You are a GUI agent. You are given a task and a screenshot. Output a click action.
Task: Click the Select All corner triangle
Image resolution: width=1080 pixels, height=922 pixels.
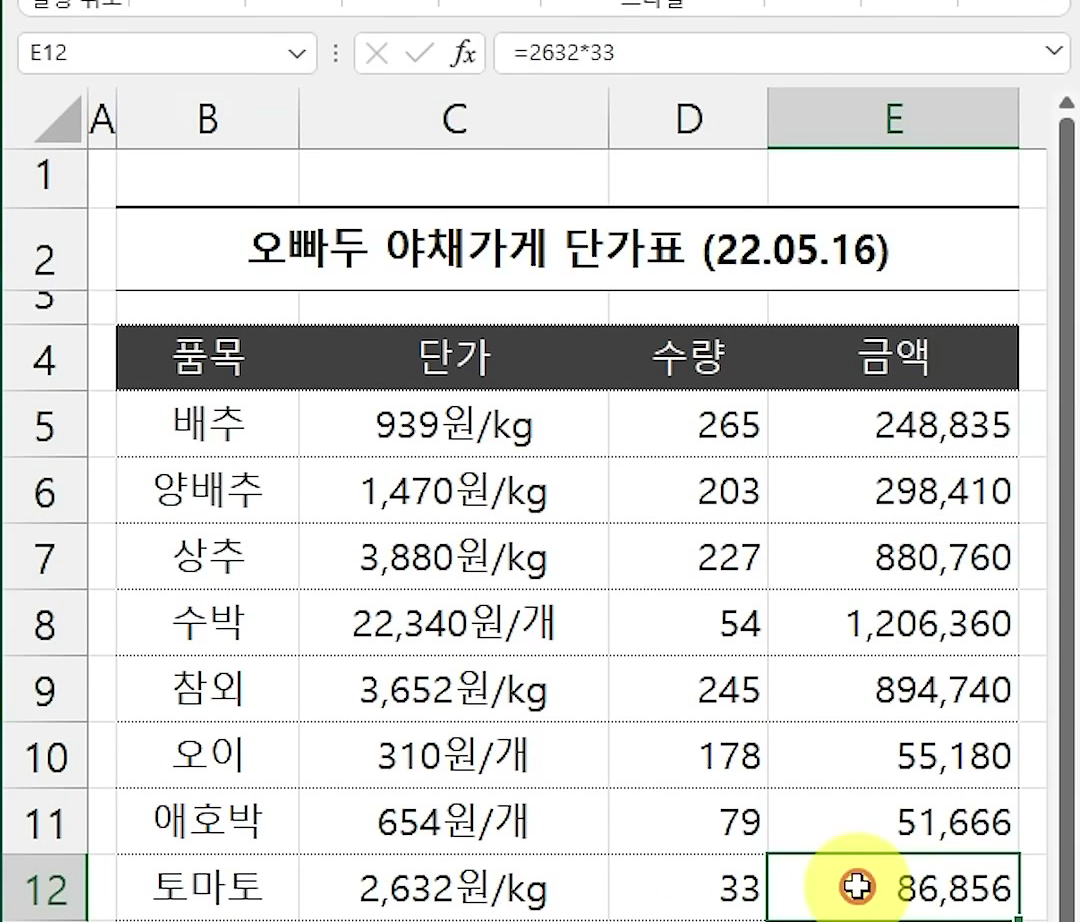(58, 118)
